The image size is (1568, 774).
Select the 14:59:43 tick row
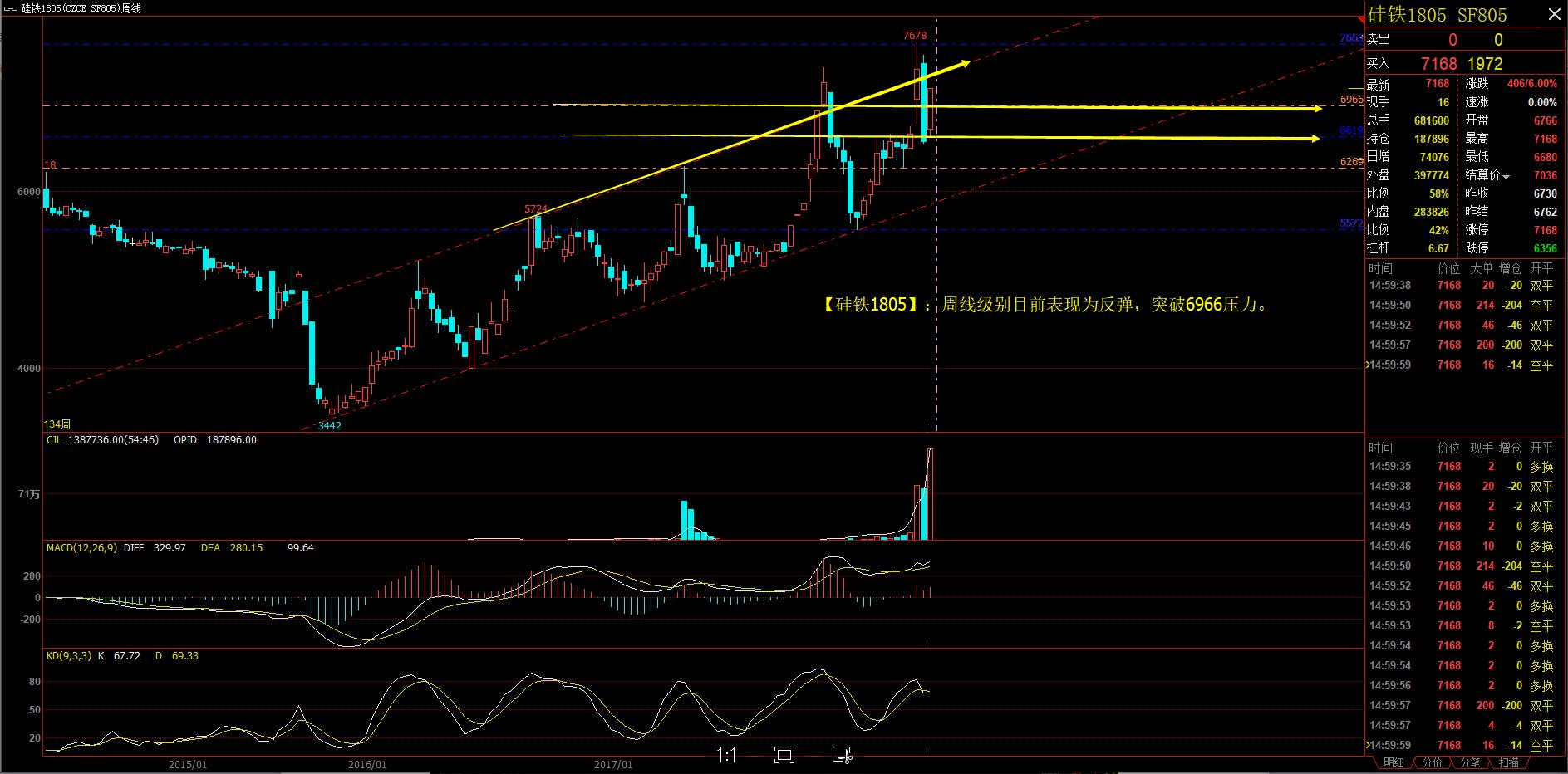click(1466, 506)
